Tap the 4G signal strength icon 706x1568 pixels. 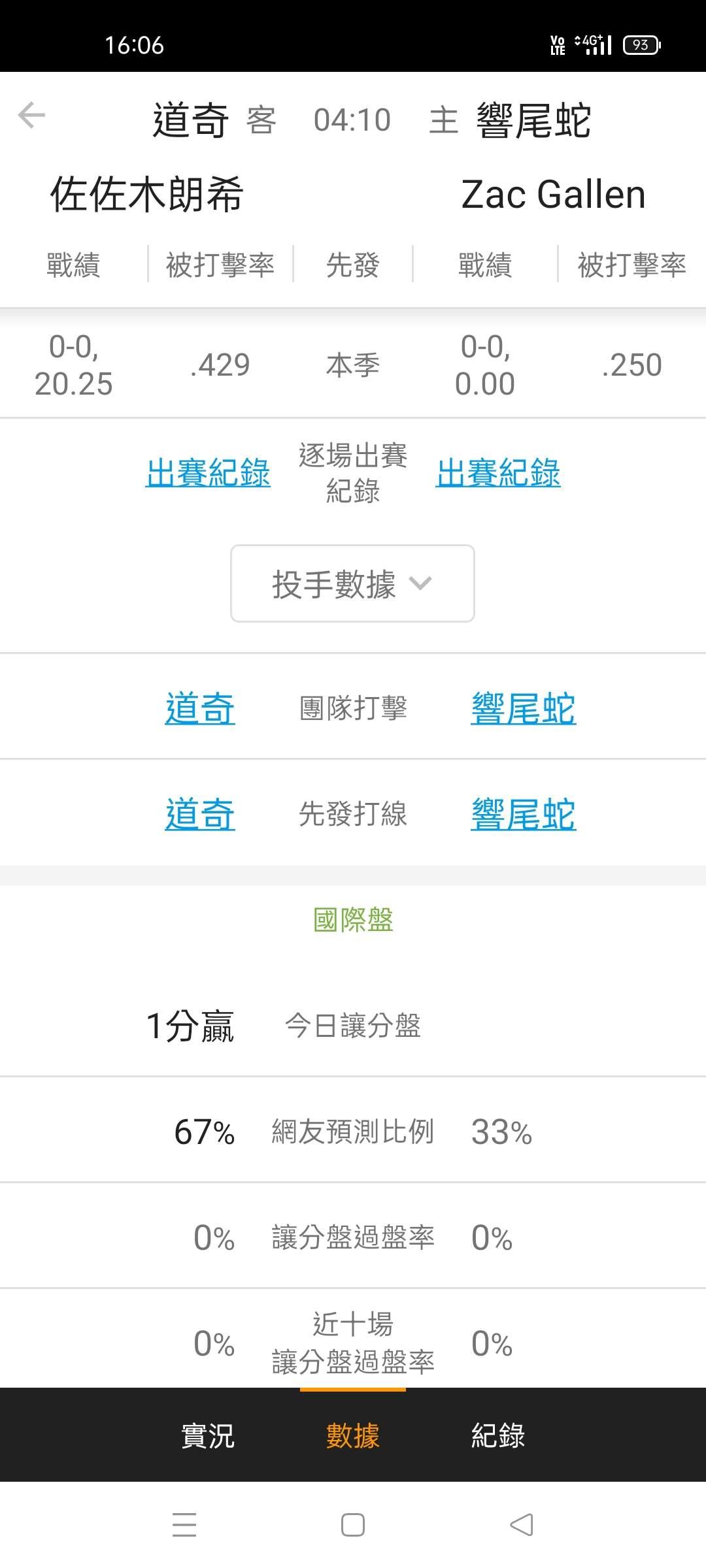pyautogui.click(x=594, y=44)
